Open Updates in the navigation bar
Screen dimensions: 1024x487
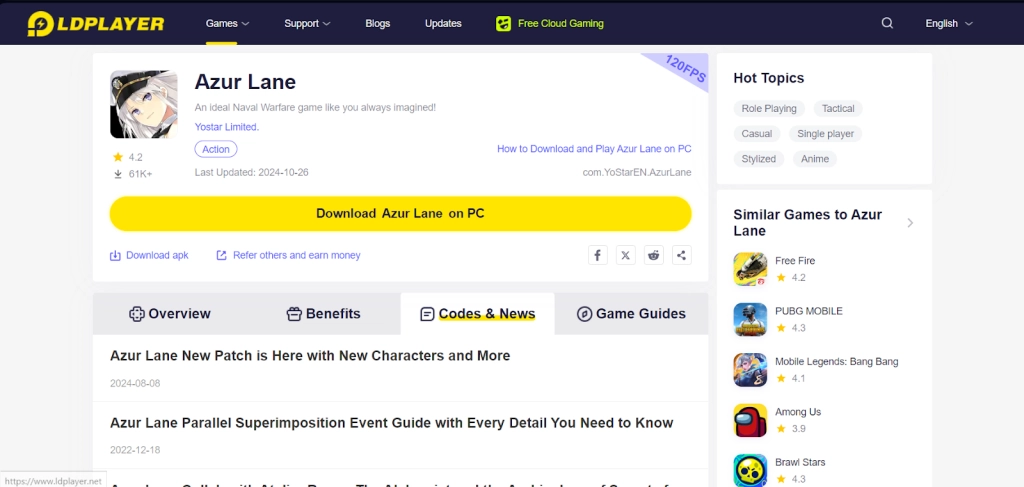pyautogui.click(x=443, y=24)
